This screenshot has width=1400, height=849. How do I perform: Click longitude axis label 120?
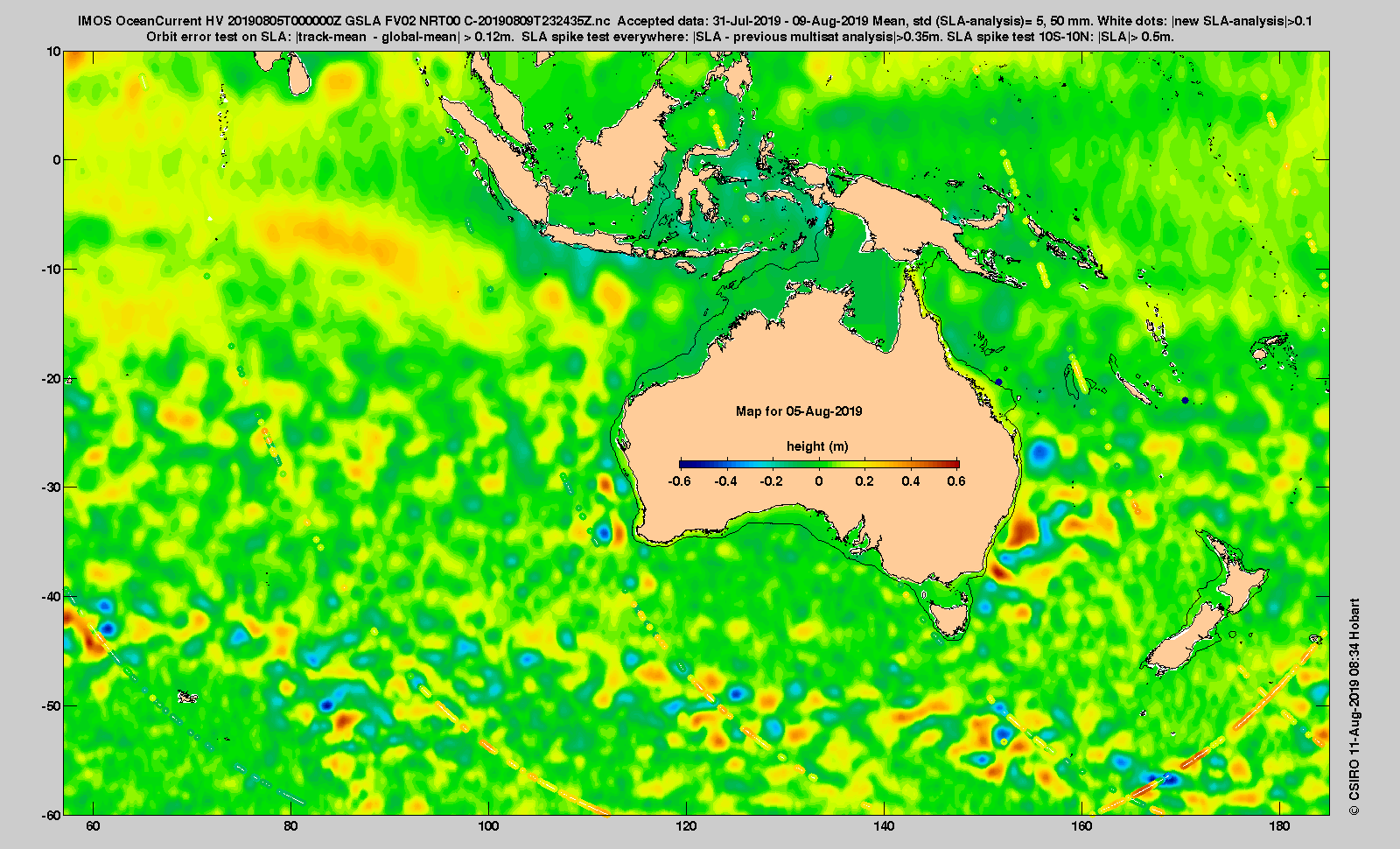tap(686, 827)
